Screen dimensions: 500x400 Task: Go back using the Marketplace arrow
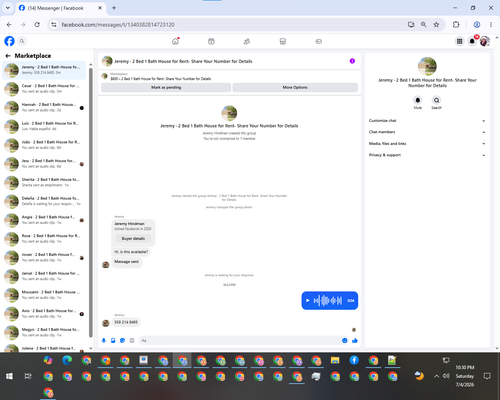[x=8, y=56]
